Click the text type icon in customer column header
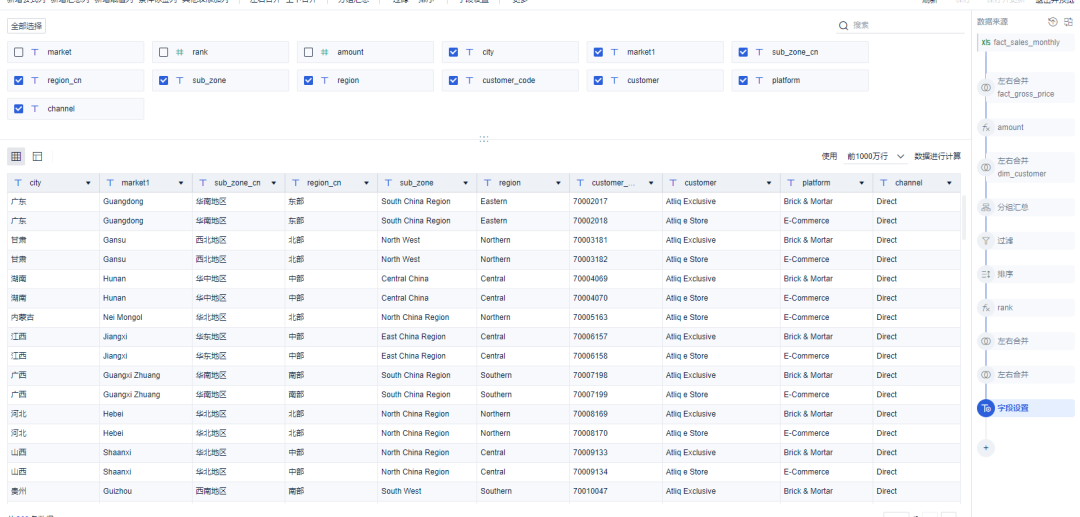This screenshot has height=517, width=1080. click(x=672, y=183)
